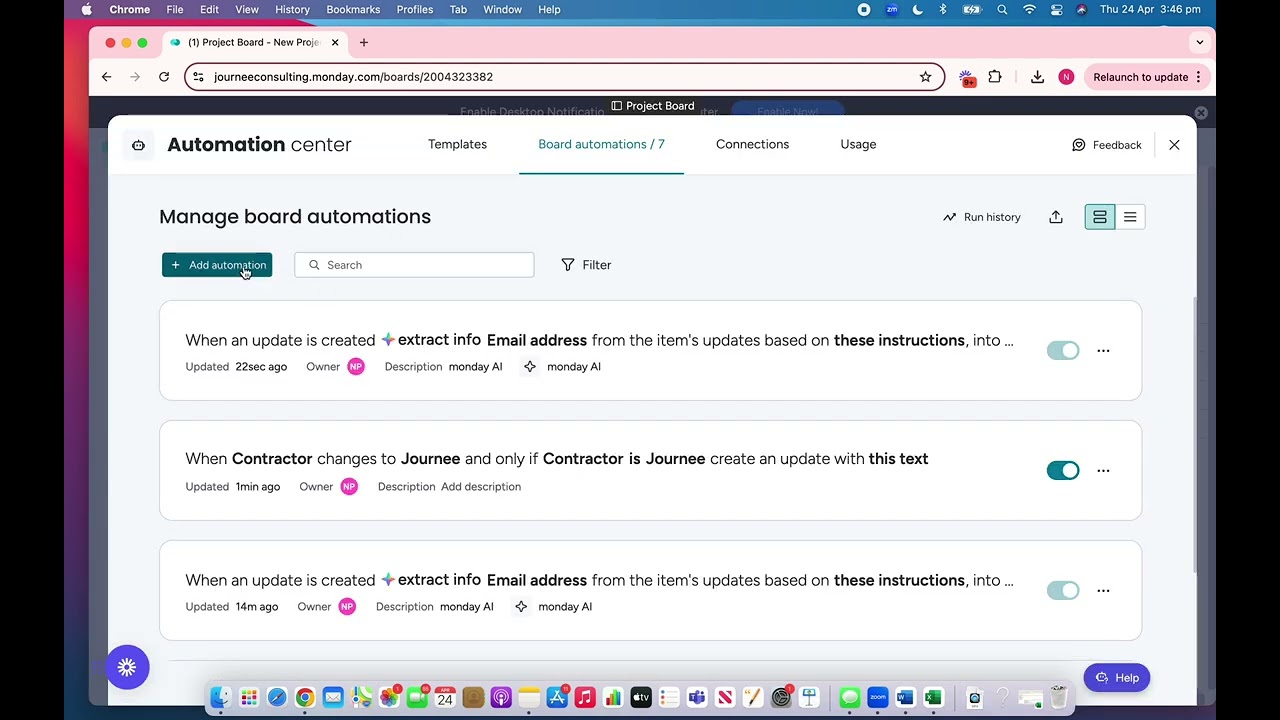Click Add automation button
The width and height of the screenshot is (1280, 720).
[217, 265]
